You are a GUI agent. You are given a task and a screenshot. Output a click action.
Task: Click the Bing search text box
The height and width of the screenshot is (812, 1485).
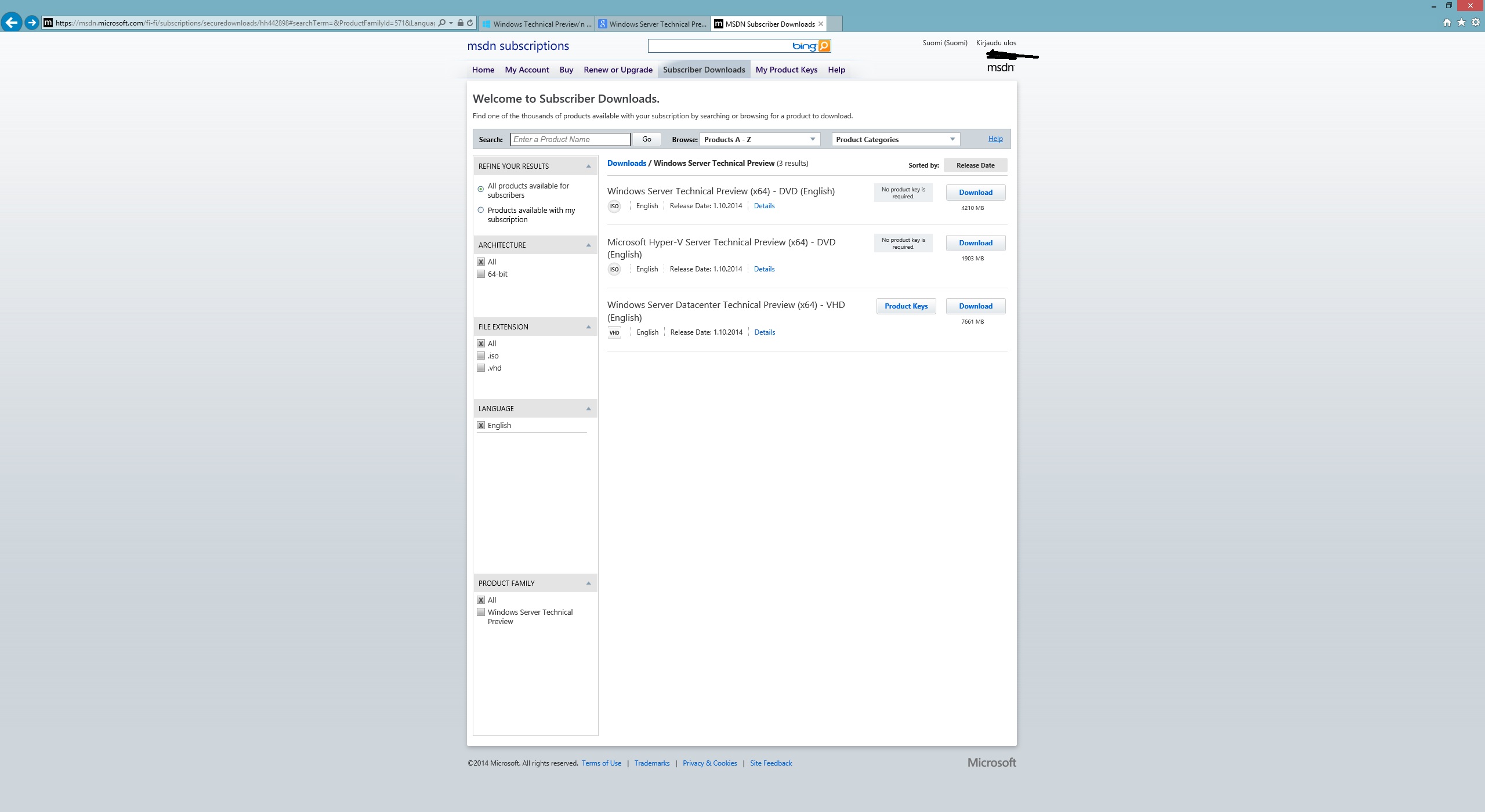click(719, 46)
